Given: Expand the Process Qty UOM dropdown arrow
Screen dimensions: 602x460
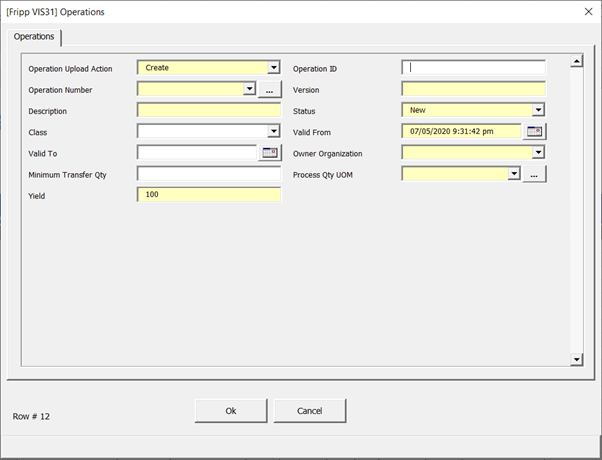Looking at the screenshot, I should pos(514,173).
